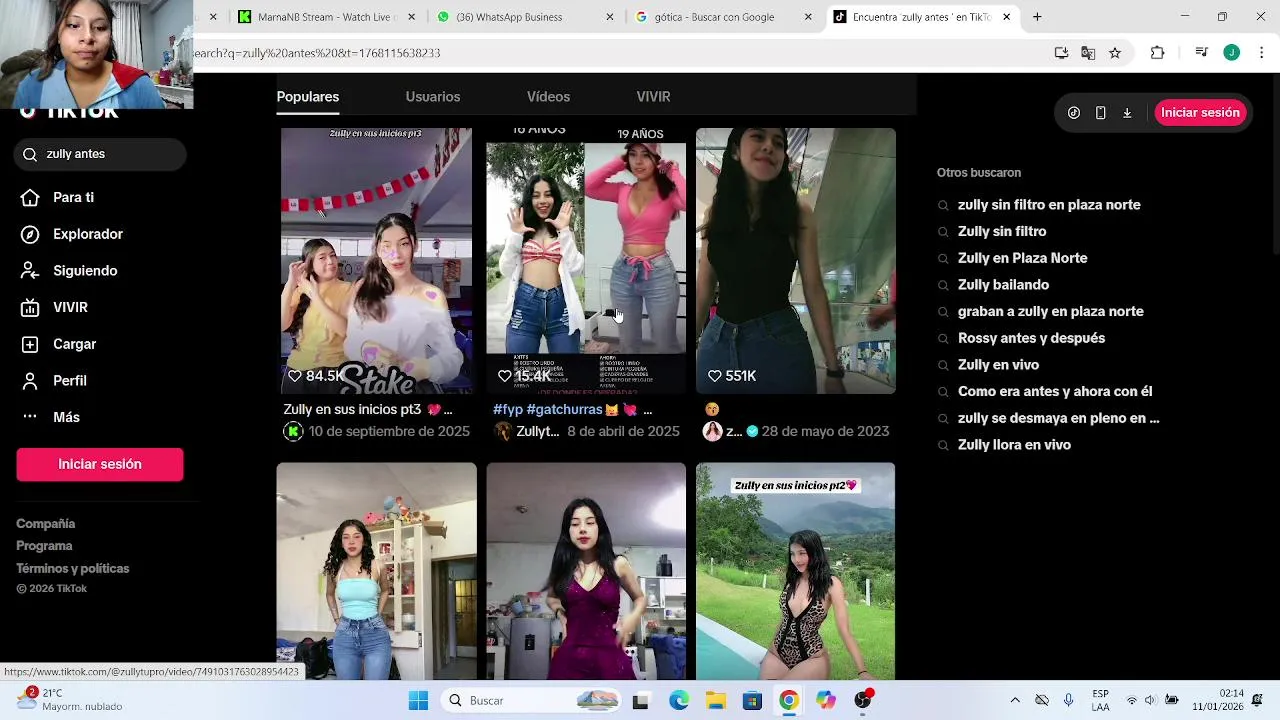Select suggestion Zully bailando
Screen dimensions: 1280x720
(1003, 285)
